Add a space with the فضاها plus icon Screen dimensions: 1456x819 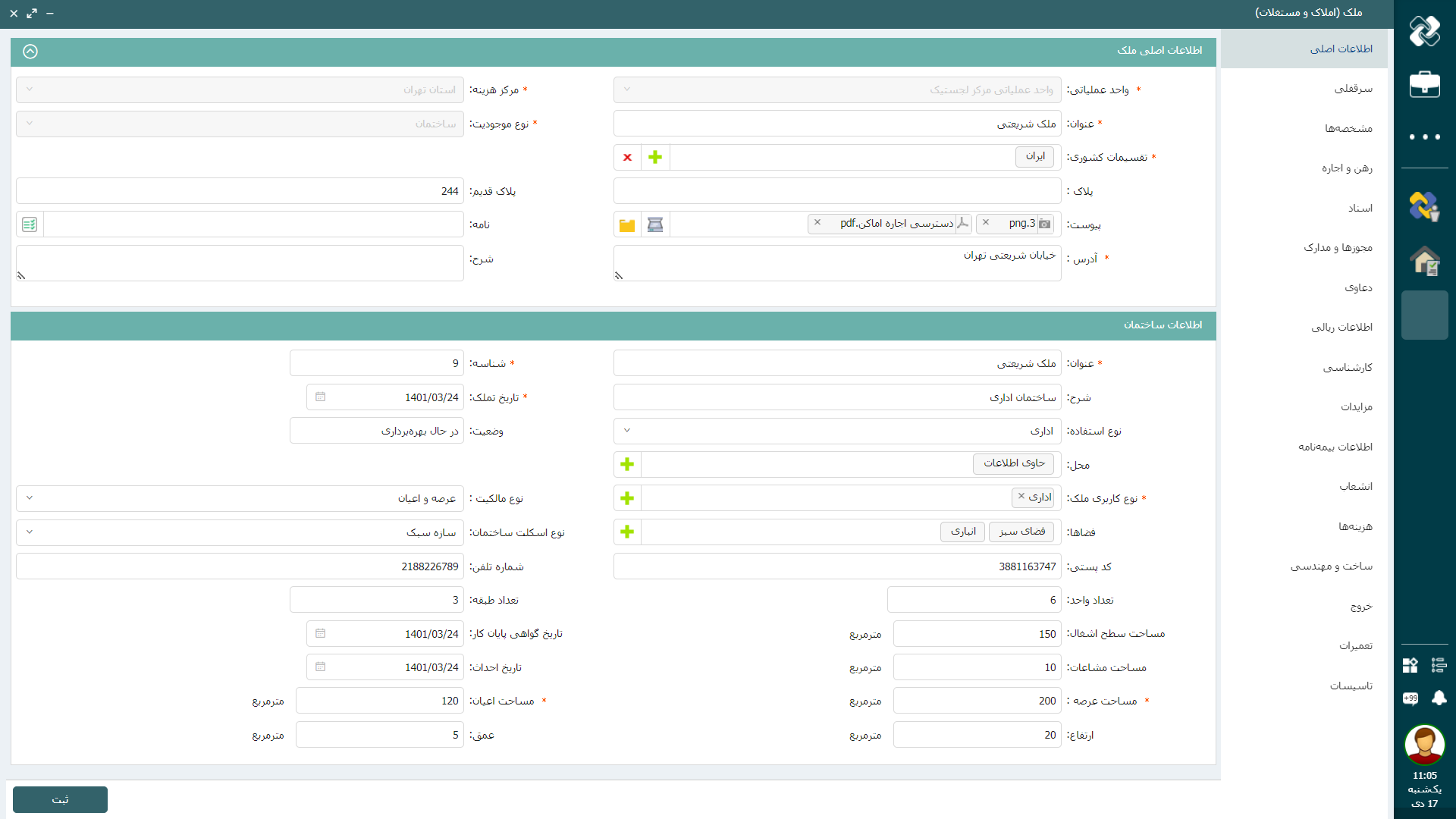pyautogui.click(x=627, y=532)
